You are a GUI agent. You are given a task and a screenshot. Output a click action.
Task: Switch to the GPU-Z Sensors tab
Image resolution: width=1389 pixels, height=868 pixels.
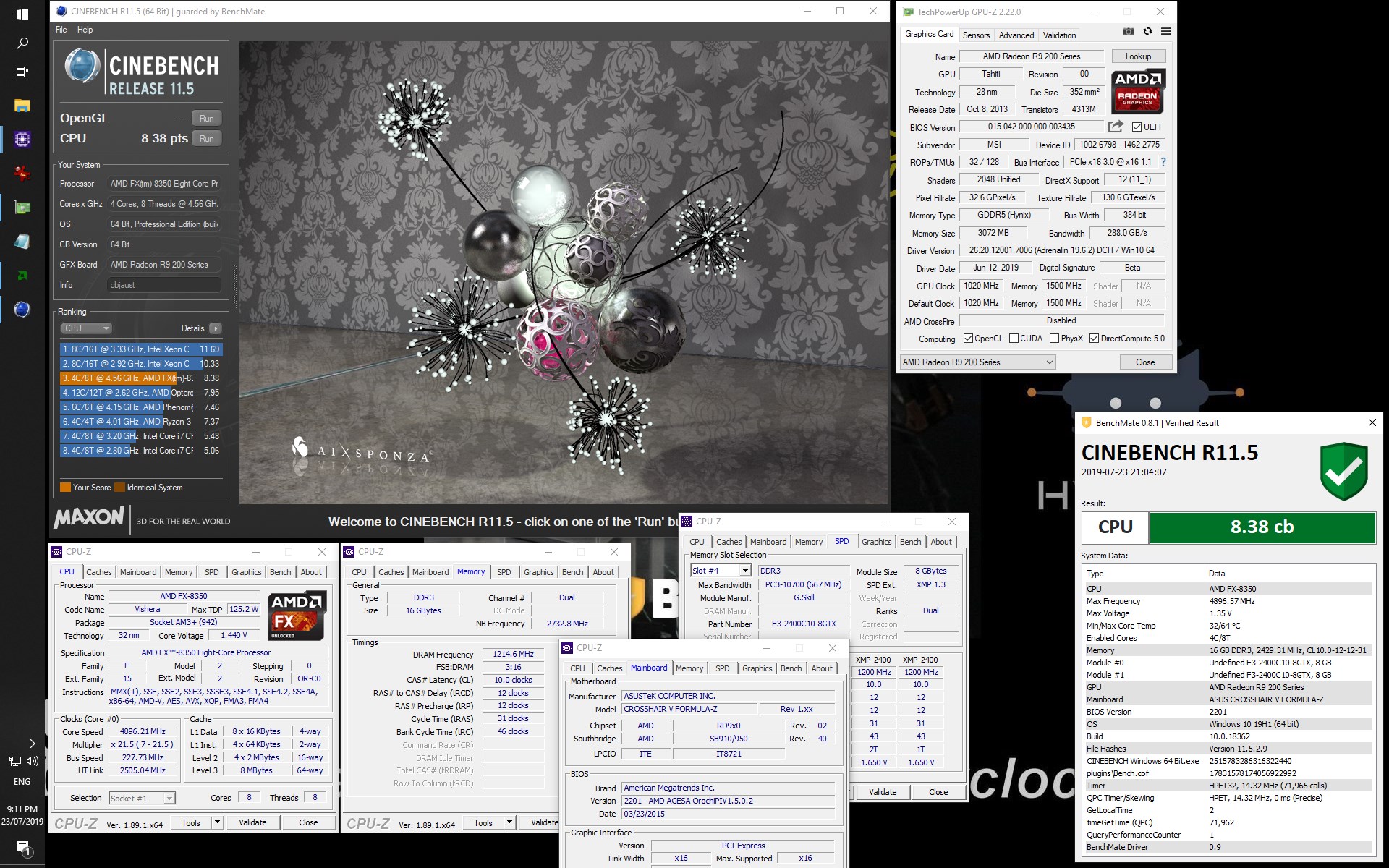click(976, 35)
